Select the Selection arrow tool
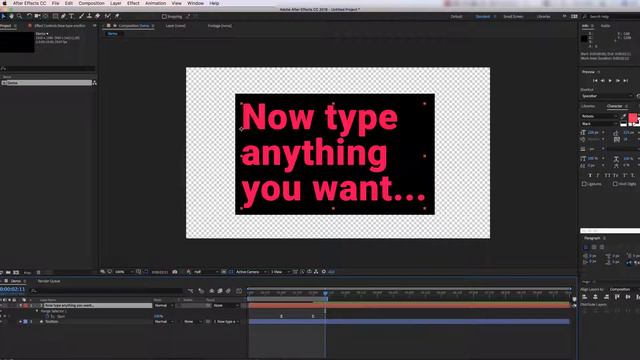 click(x=3, y=16)
